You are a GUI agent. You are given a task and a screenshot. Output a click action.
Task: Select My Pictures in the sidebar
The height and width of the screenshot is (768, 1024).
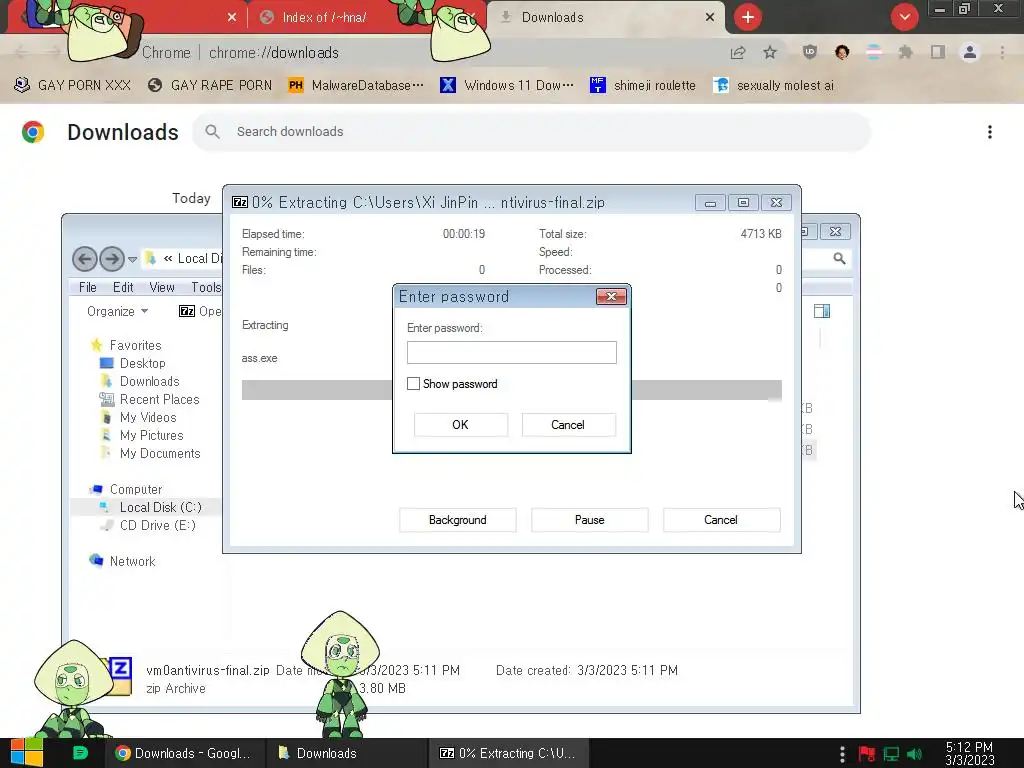click(x=151, y=435)
